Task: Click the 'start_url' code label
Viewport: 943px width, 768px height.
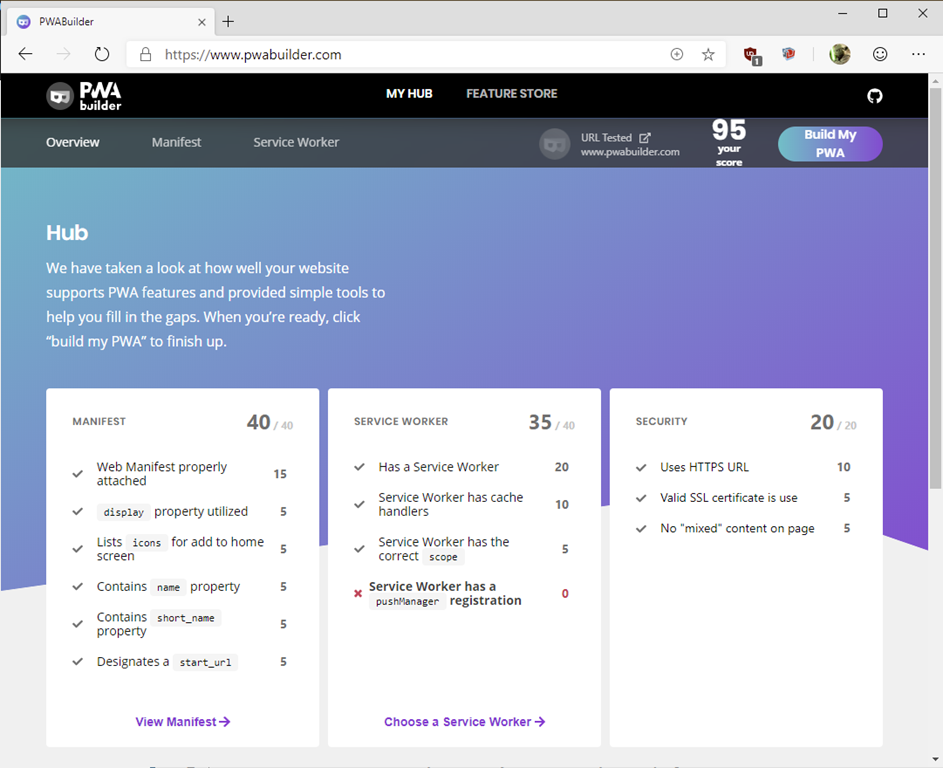Action: (x=205, y=662)
